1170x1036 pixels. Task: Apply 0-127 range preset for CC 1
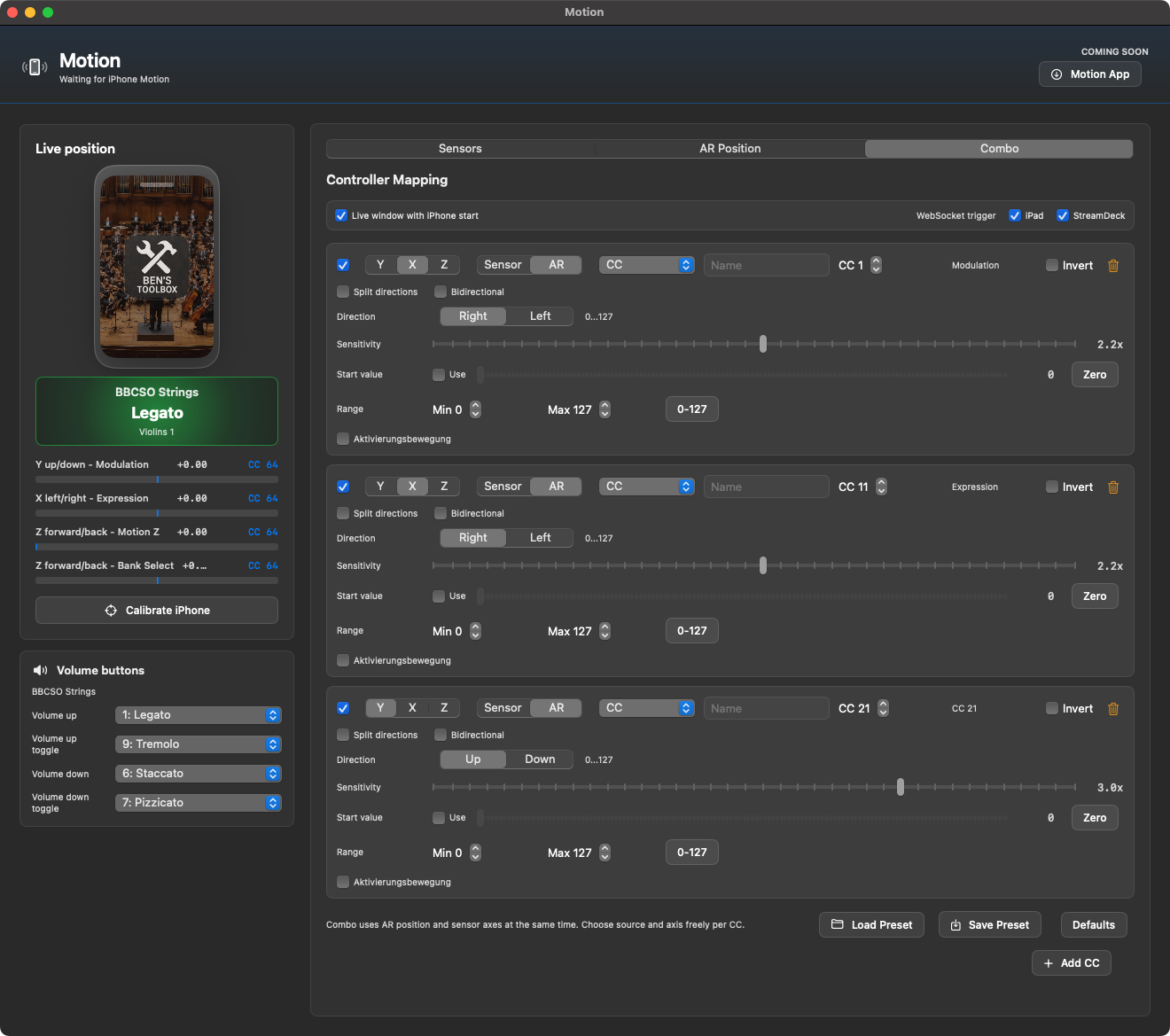(692, 409)
